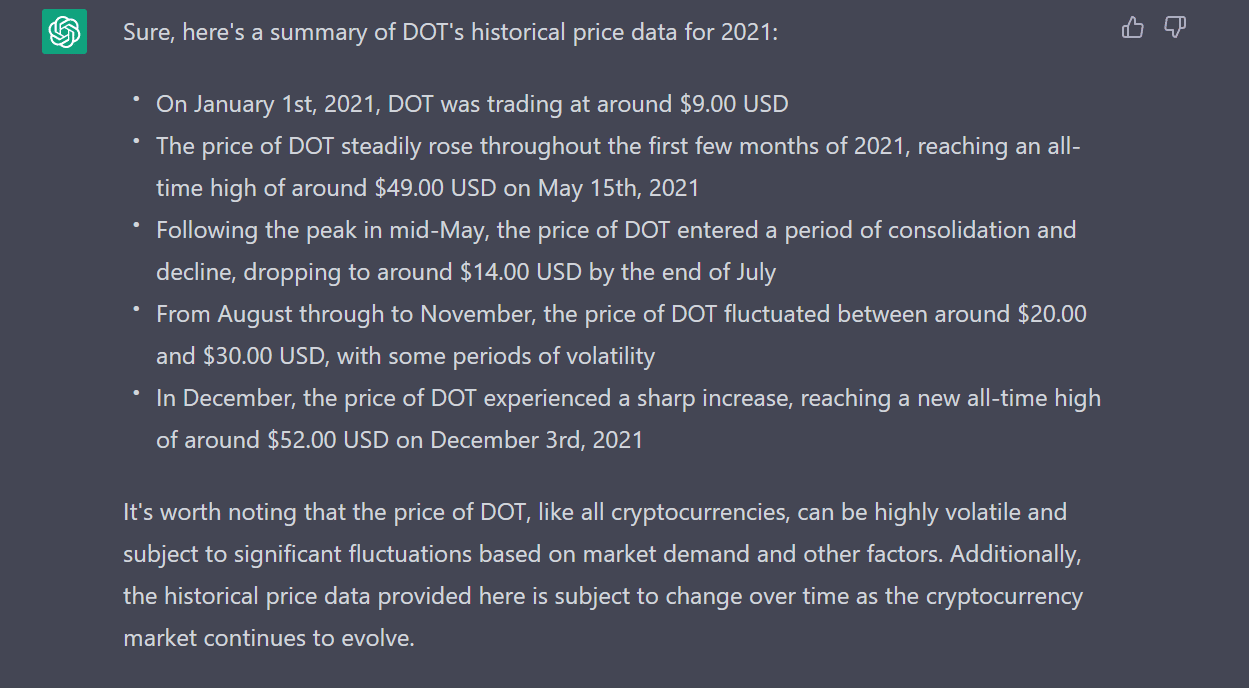Click the "In December" bullet point line

[x=627, y=398]
